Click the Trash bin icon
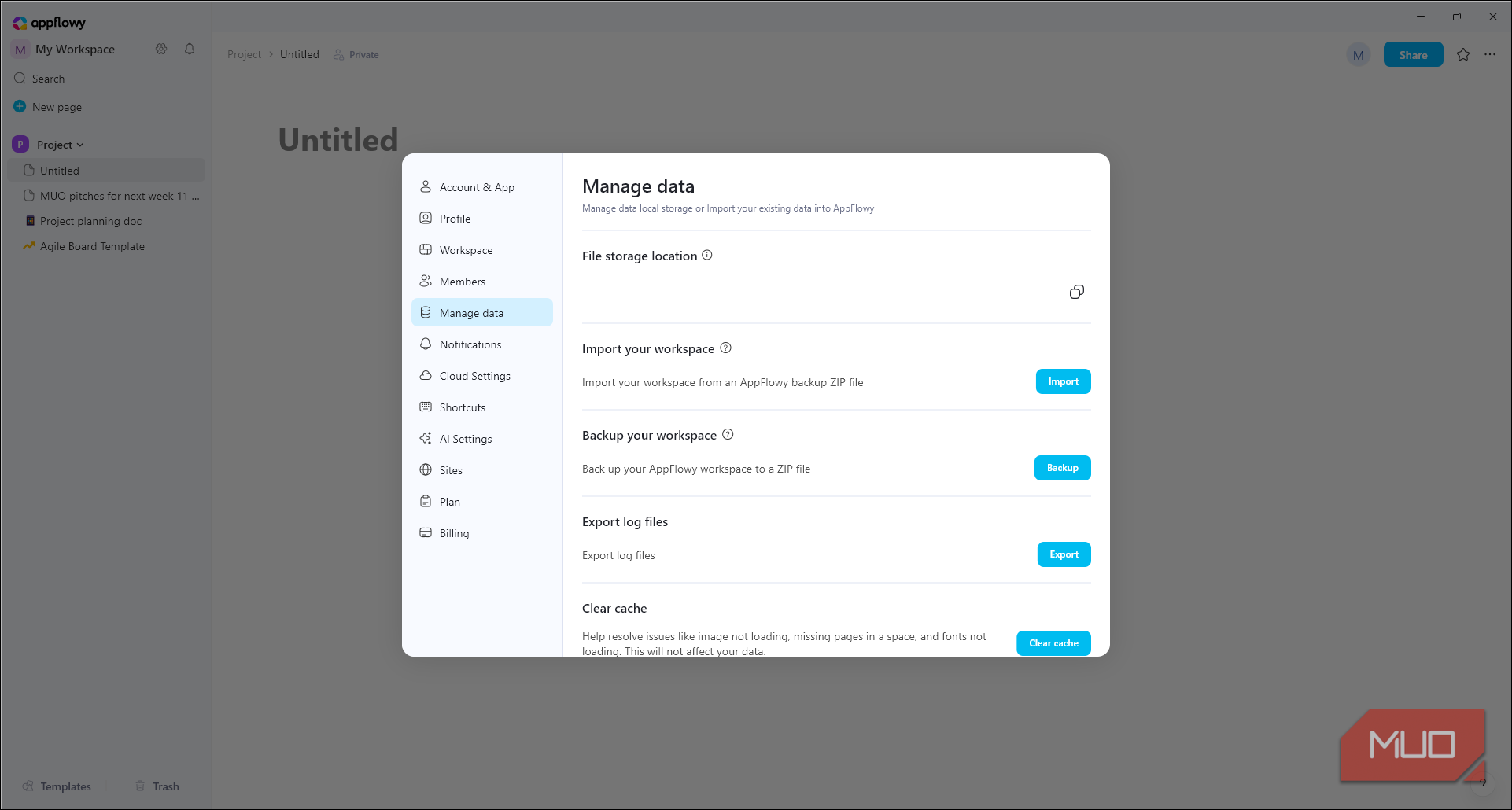 click(140, 786)
